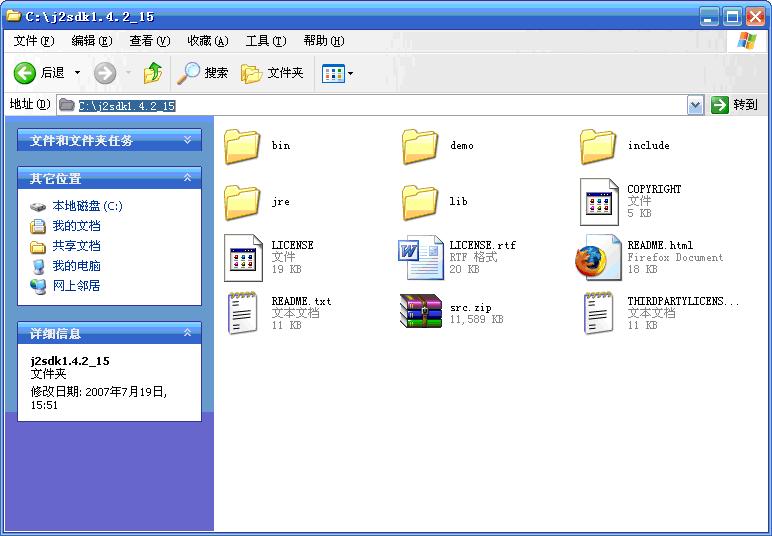The height and width of the screenshot is (536, 772).
Task: Select the lib folder icon
Action: pyautogui.click(x=419, y=202)
